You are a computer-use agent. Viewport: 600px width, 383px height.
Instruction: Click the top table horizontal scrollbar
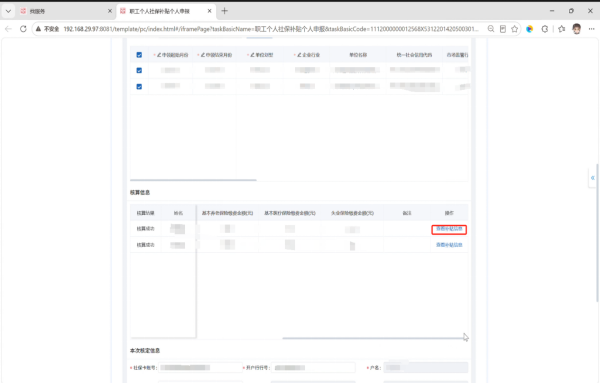tap(193, 180)
